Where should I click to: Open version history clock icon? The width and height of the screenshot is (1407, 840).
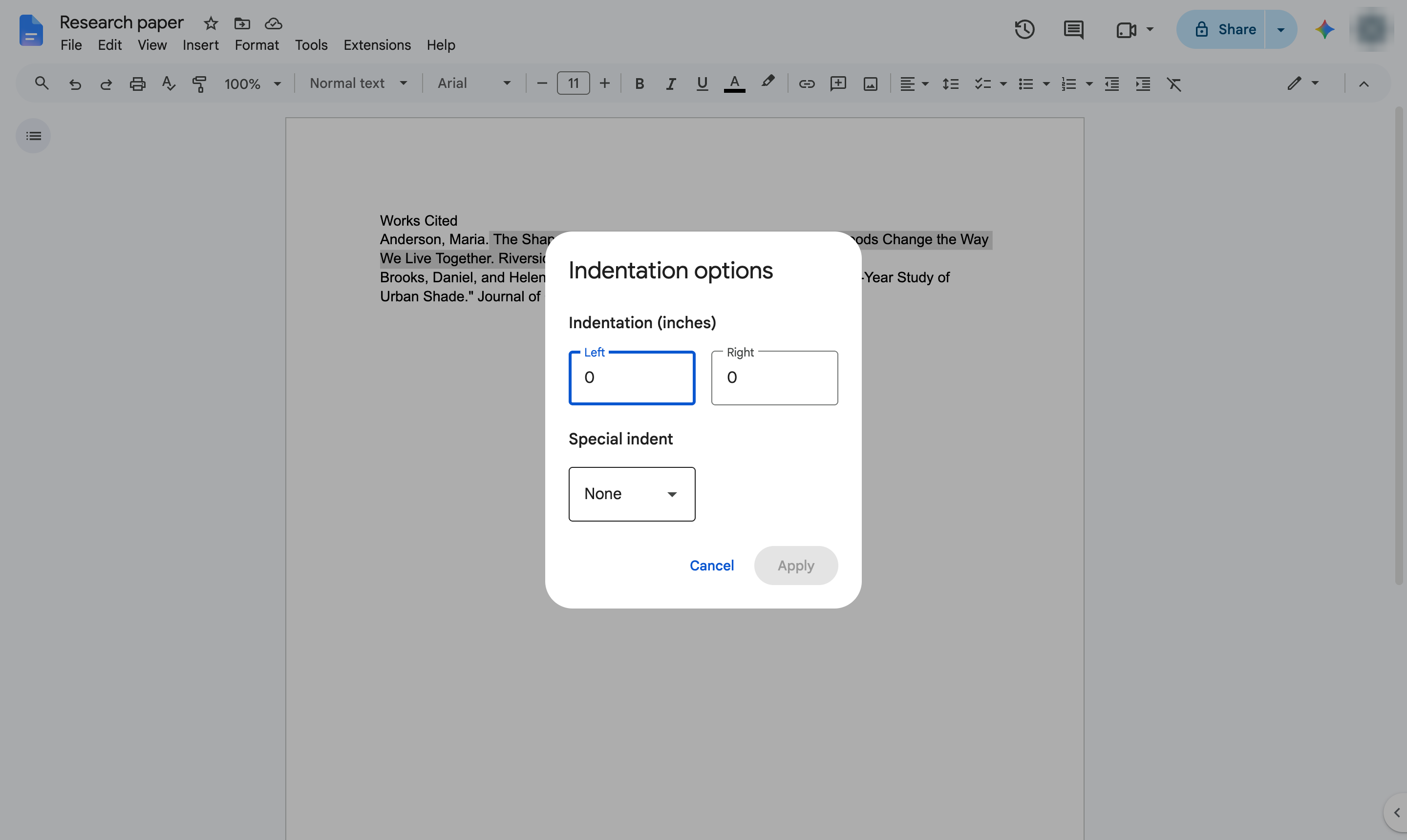(1025, 29)
